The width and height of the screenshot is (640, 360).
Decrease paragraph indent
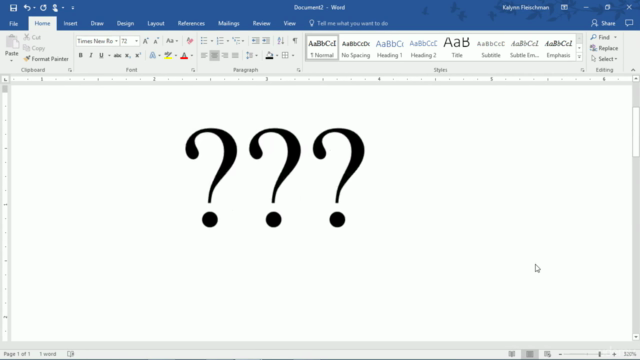click(x=255, y=41)
